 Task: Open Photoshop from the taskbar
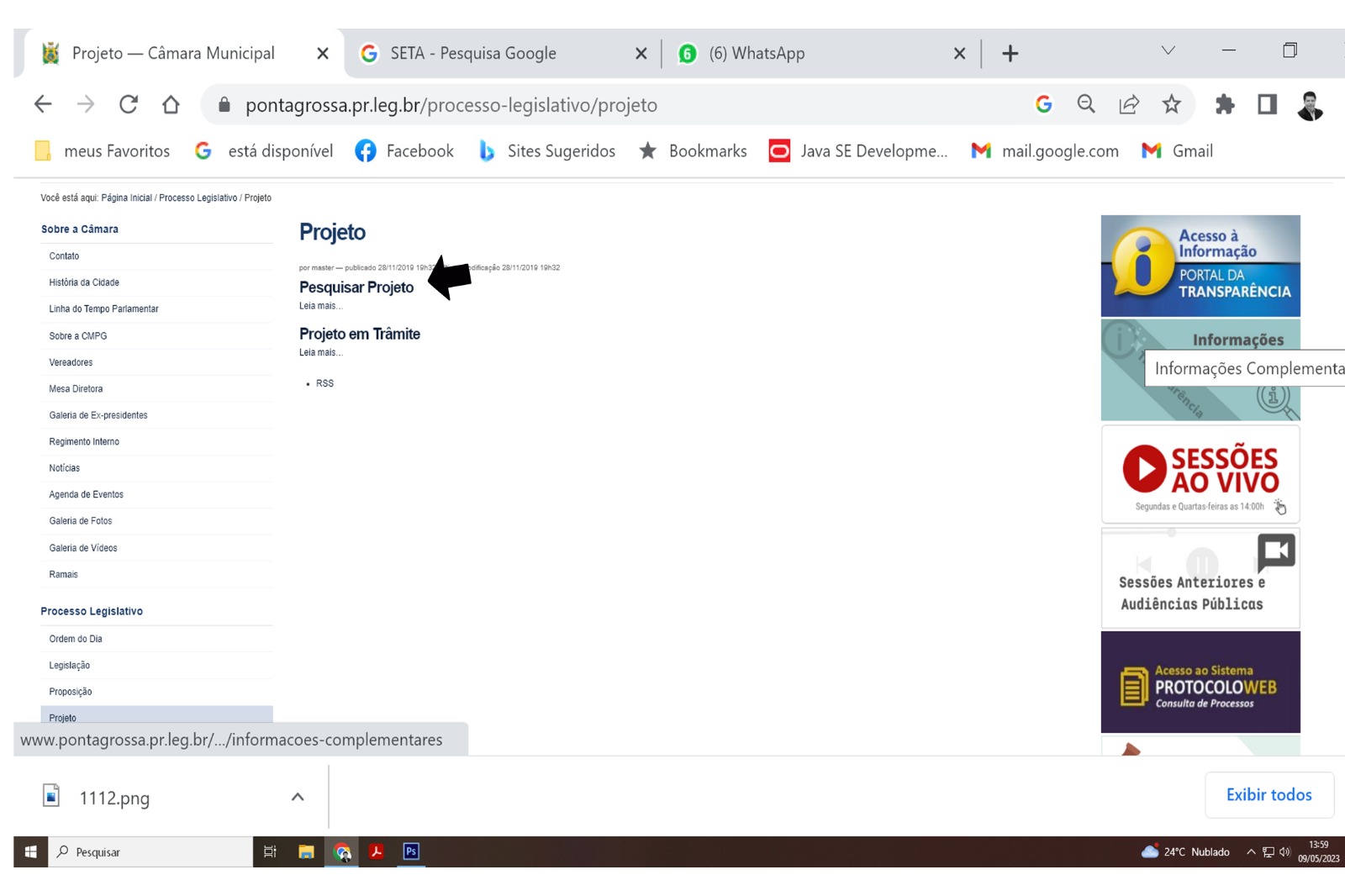tap(411, 851)
